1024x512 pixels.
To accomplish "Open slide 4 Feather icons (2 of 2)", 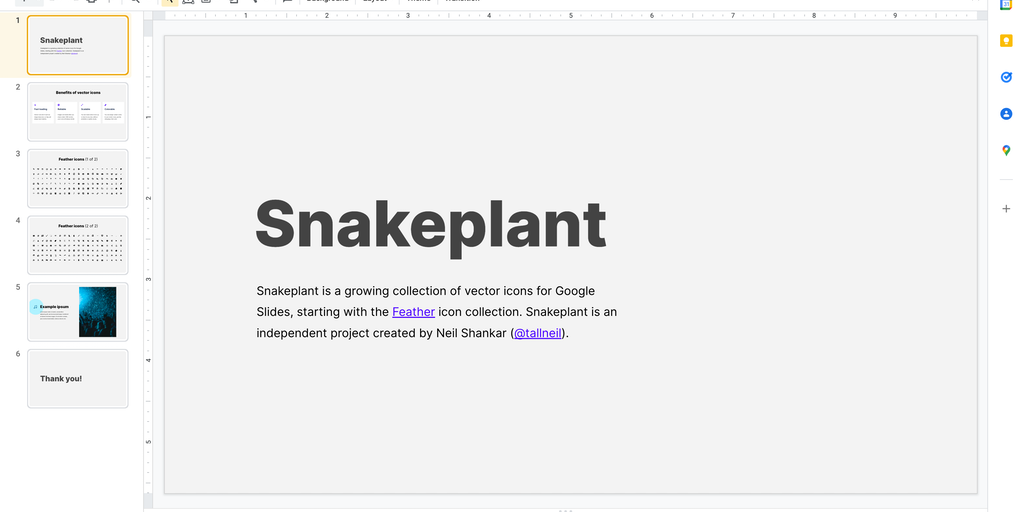I will tap(78, 245).
